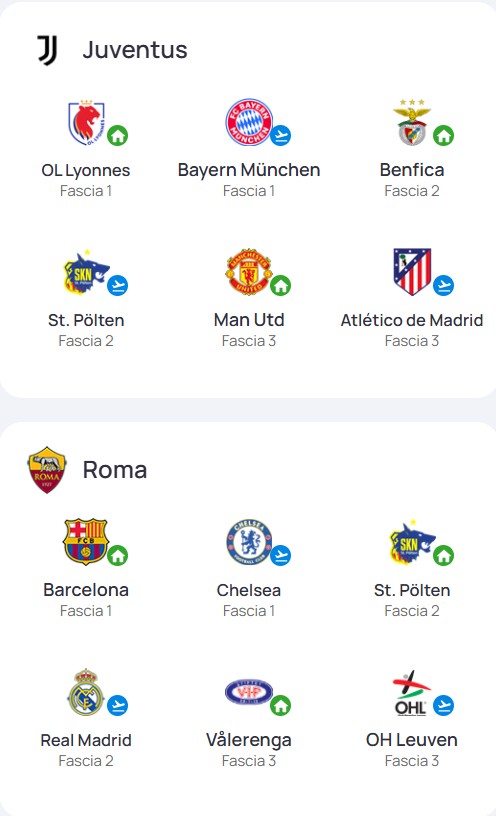Select the OL Lyonnes team crest
The width and height of the screenshot is (496, 816).
[x=86, y=123]
